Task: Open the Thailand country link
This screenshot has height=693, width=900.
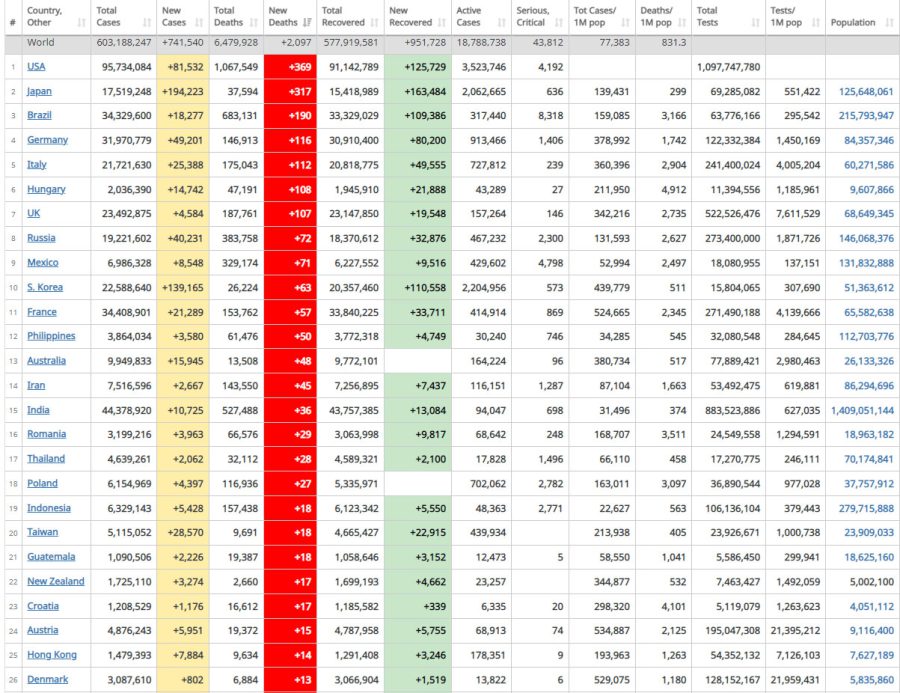Action: tap(46, 459)
